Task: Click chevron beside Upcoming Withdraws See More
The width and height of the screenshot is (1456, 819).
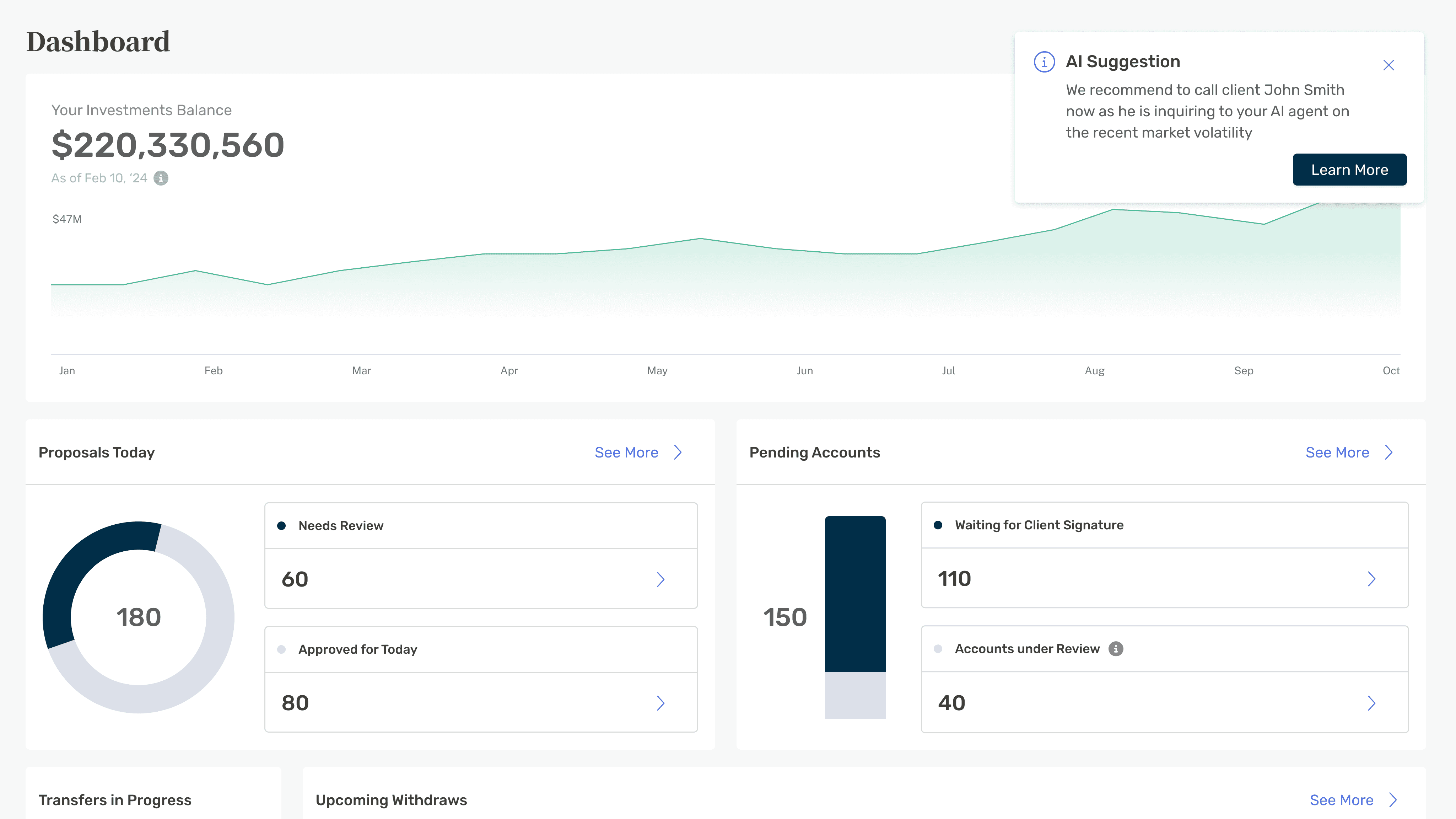Action: (x=1393, y=800)
